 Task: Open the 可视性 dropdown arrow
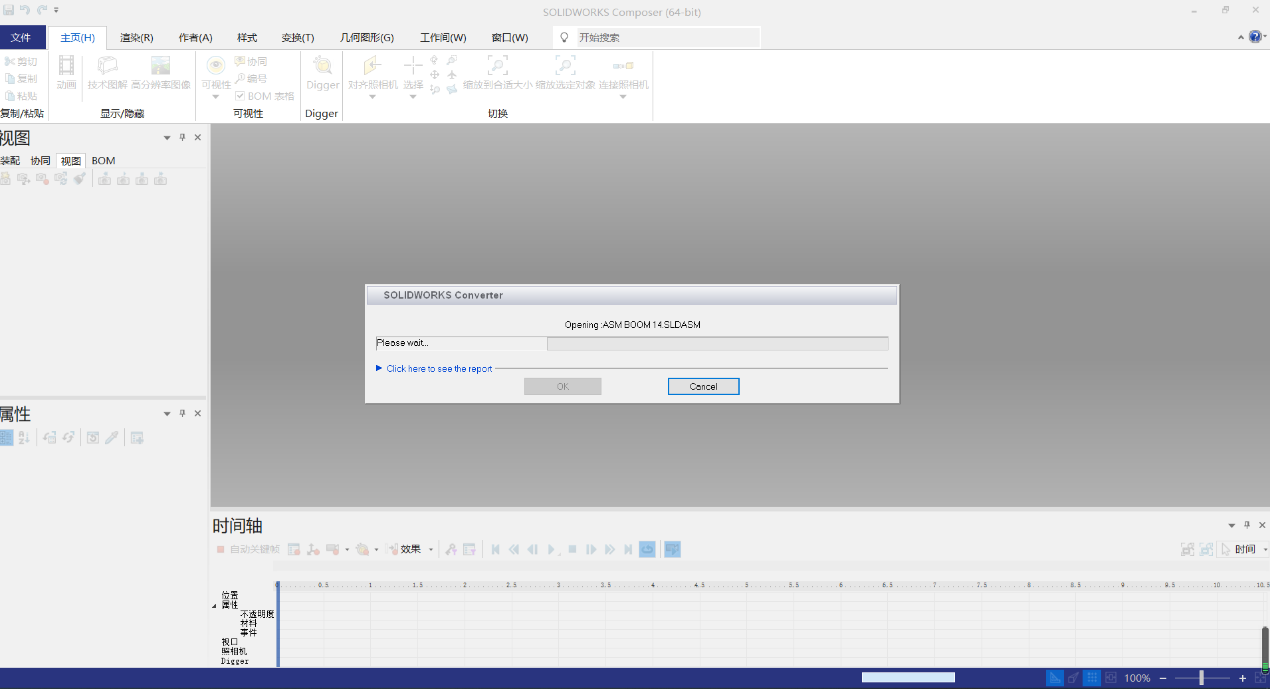[216, 94]
